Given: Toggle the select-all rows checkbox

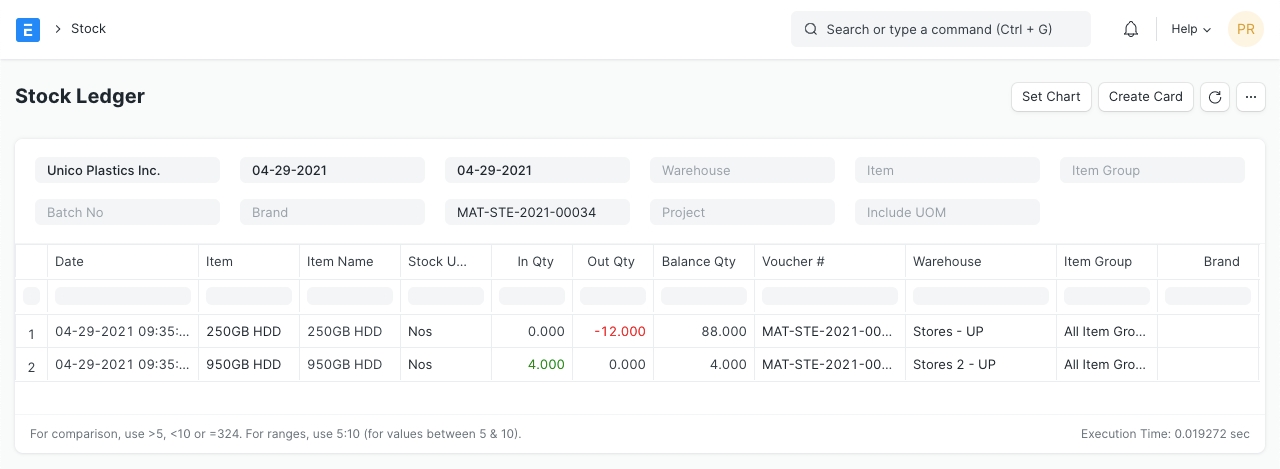Looking at the screenshot, I should [x=31, y=296].
